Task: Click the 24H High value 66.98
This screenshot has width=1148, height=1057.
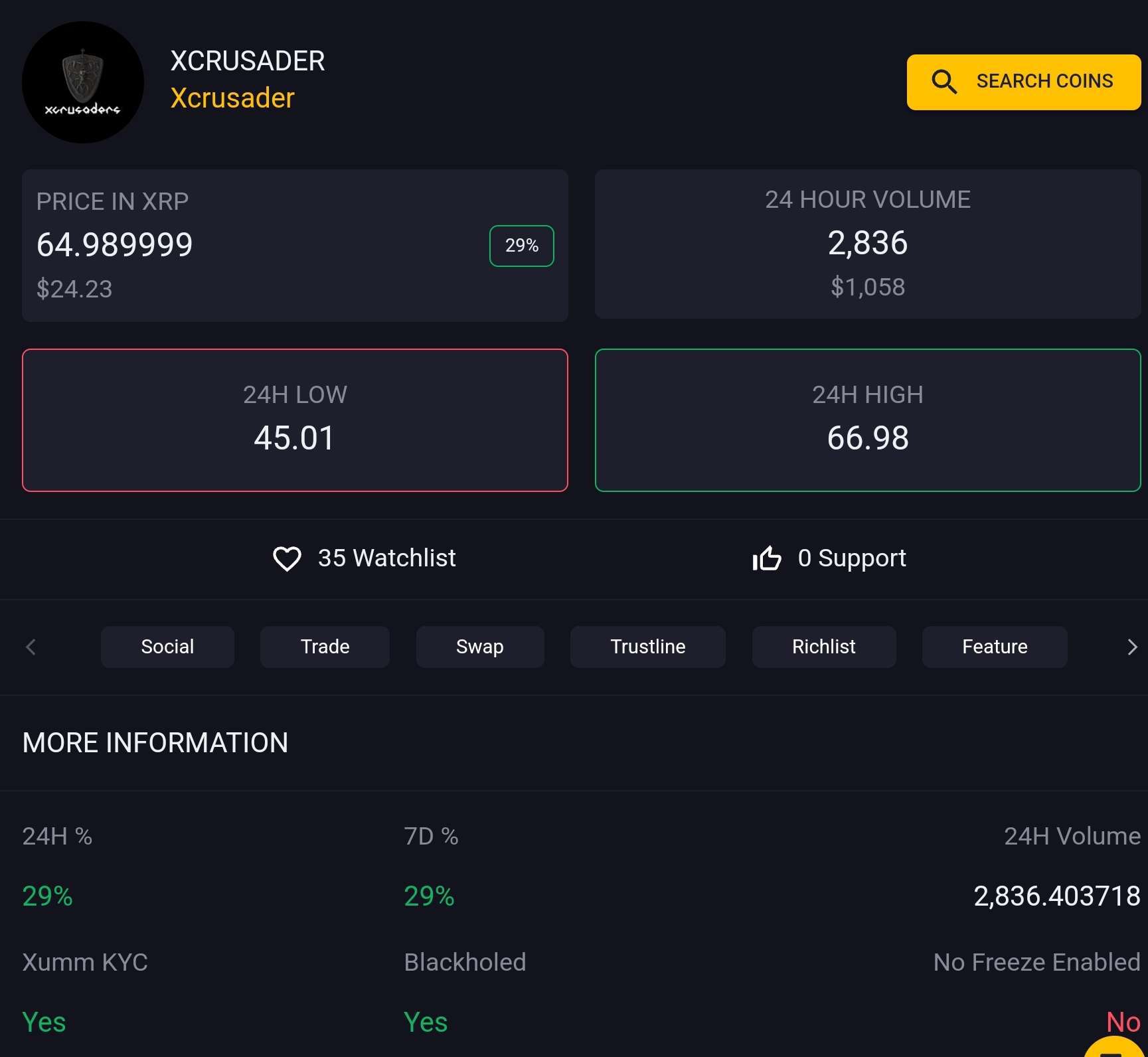Action: click(x=868, y=438)
